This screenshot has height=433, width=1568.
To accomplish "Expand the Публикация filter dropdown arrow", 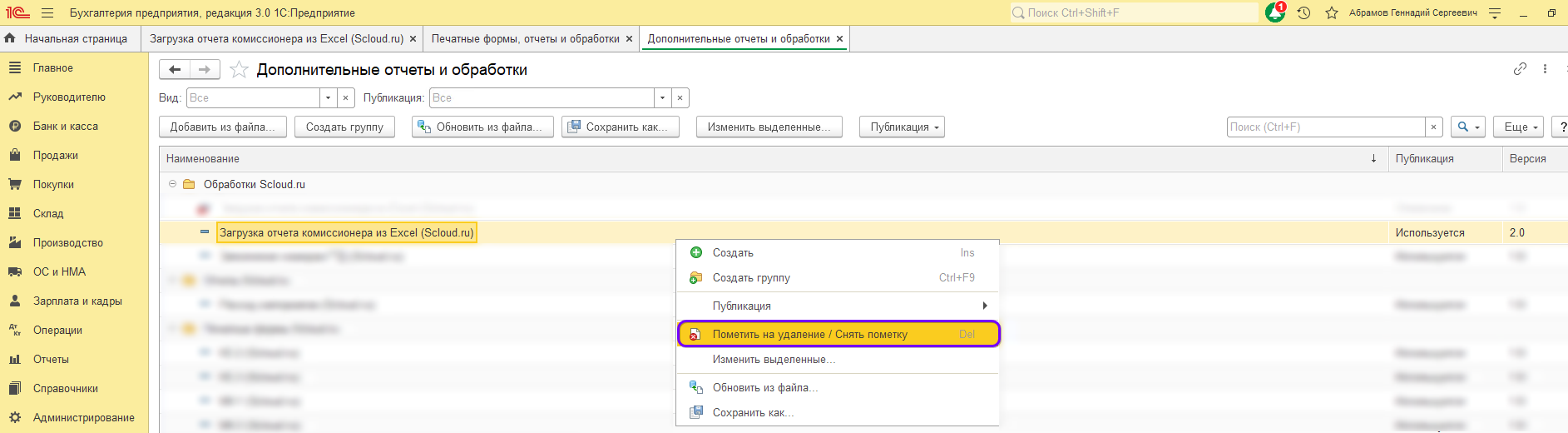I will click(x=662, y=98).
